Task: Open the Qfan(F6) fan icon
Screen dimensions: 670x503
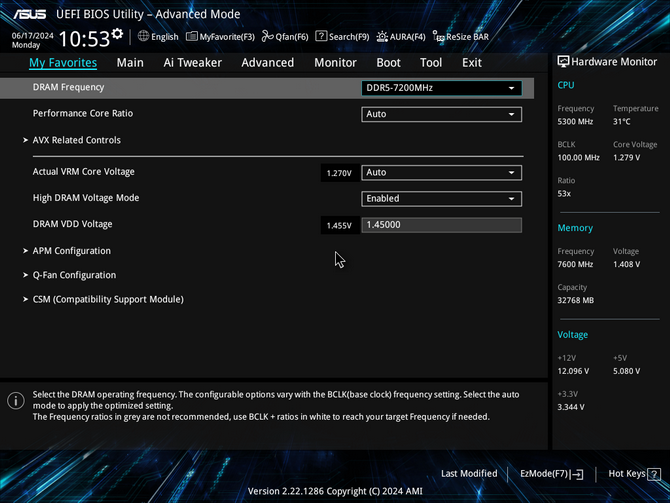Action: point(267,36)
